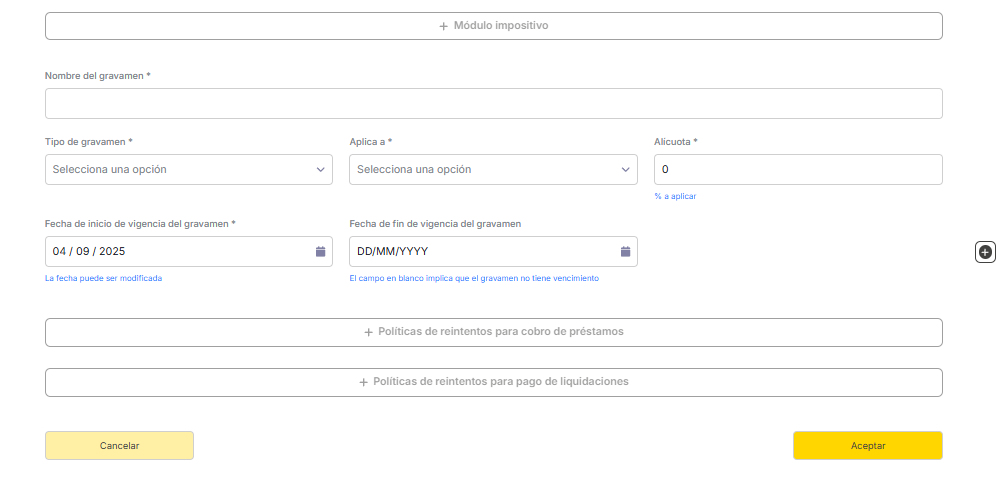Viewport: 1008px width, 477px height.
Task: Open the Tipo de gravamen dropdown
Action: 180,170
